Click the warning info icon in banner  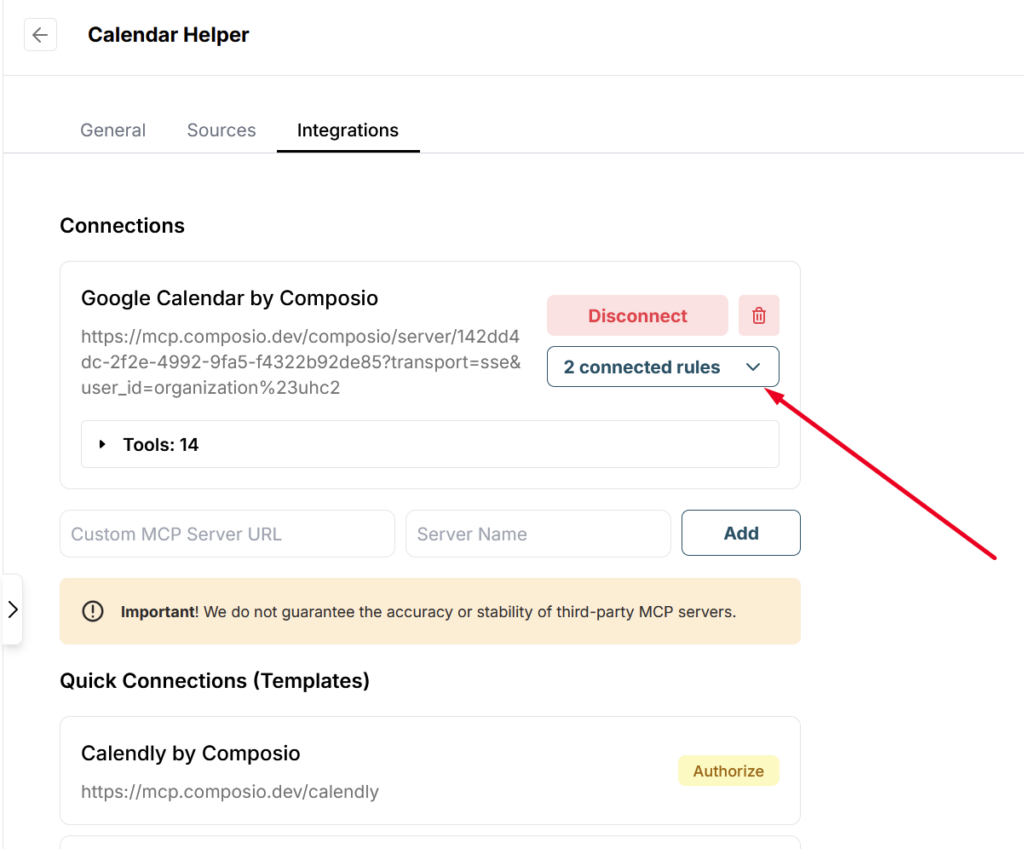click(x=93, y=611)
